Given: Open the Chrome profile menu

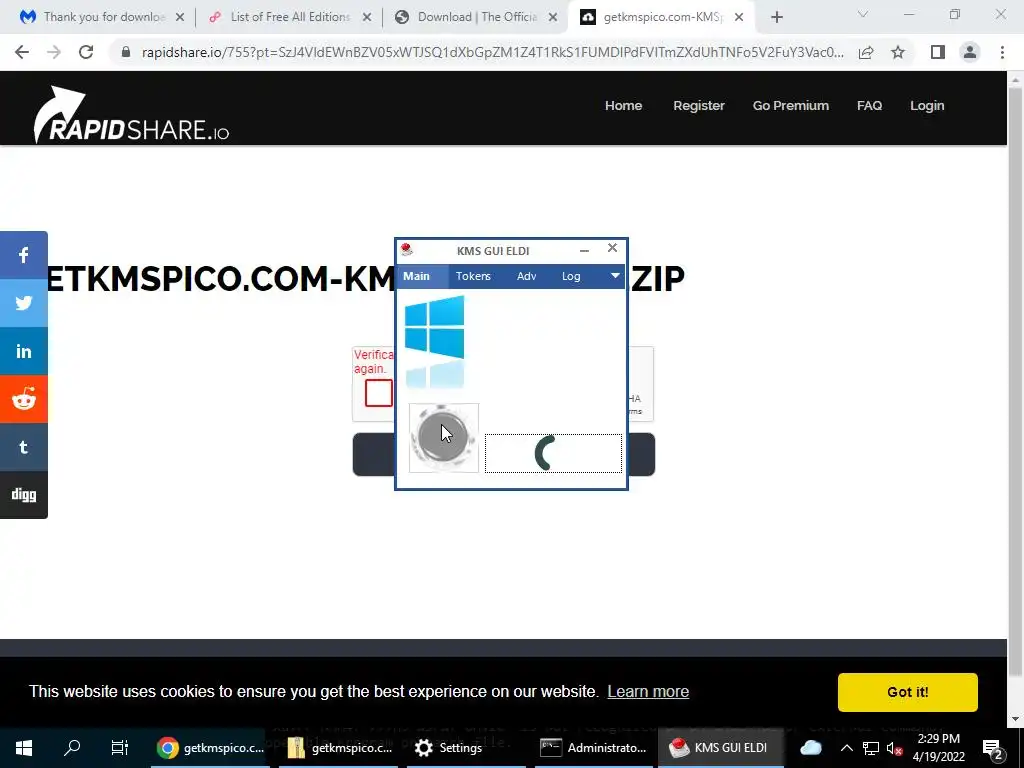Looking at the screenshot, I should tap(970, 52).
